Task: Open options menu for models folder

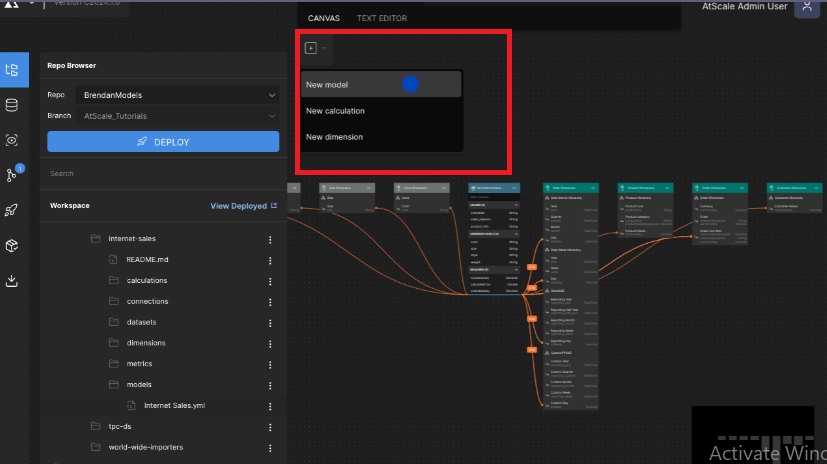Action: pyautogui.click(x=269, y=384)
